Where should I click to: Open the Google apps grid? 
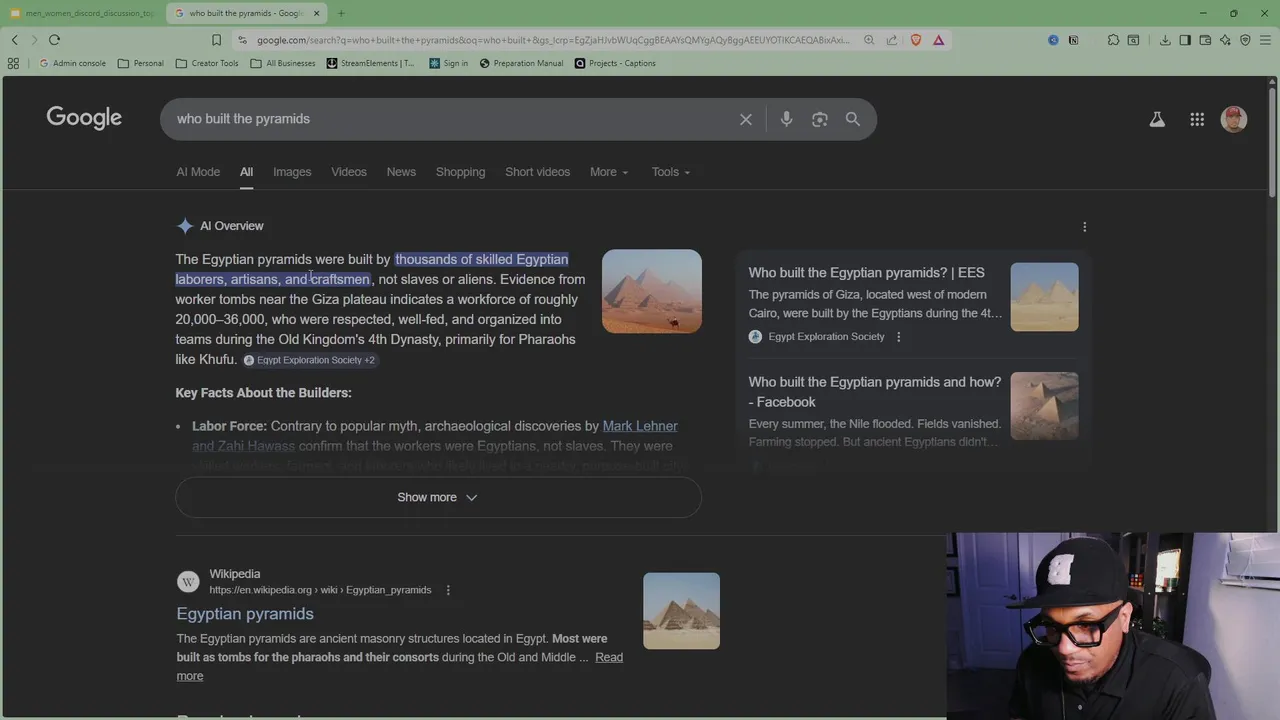1197,119
